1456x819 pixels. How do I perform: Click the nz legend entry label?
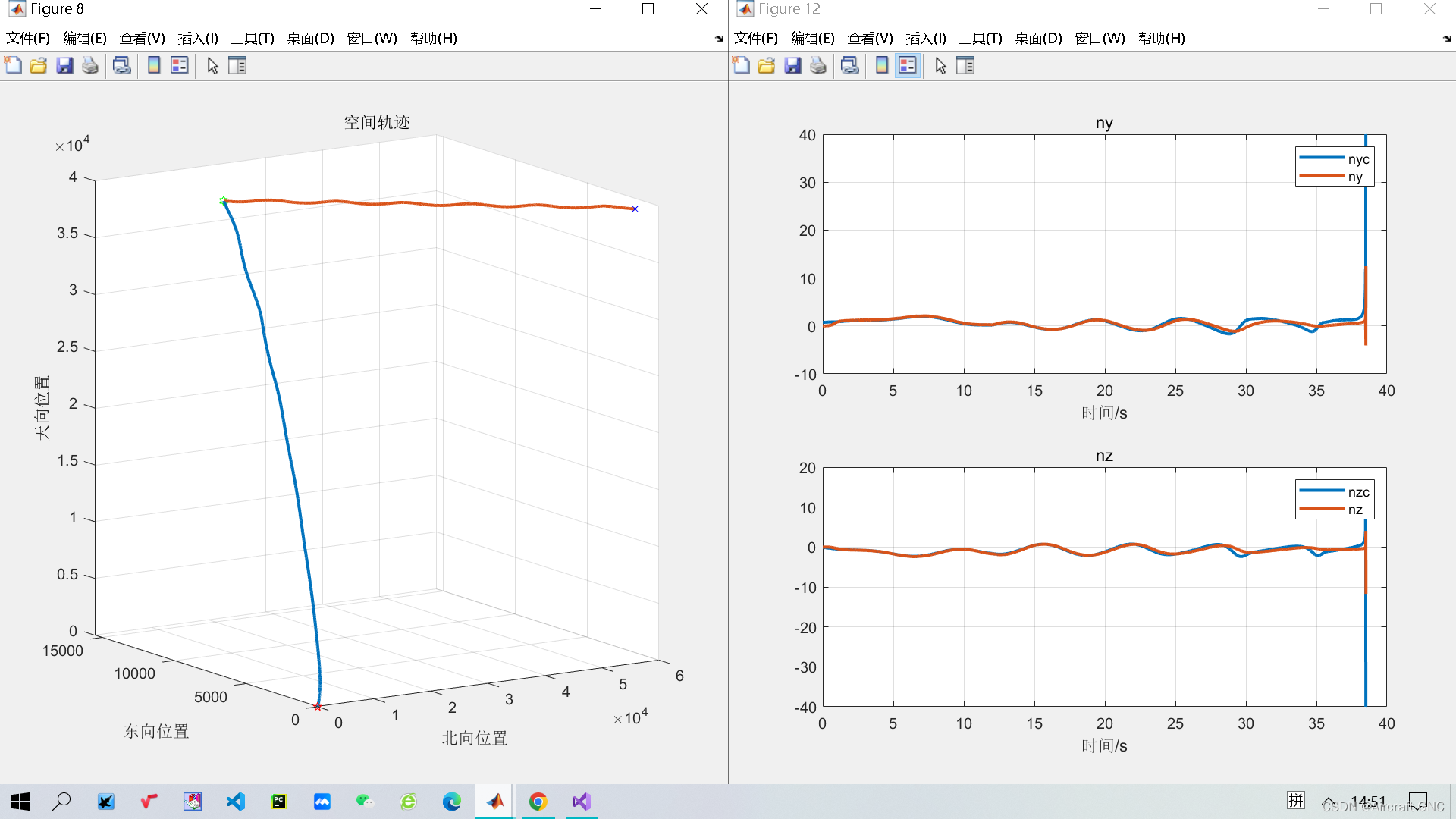point(1355,510)
